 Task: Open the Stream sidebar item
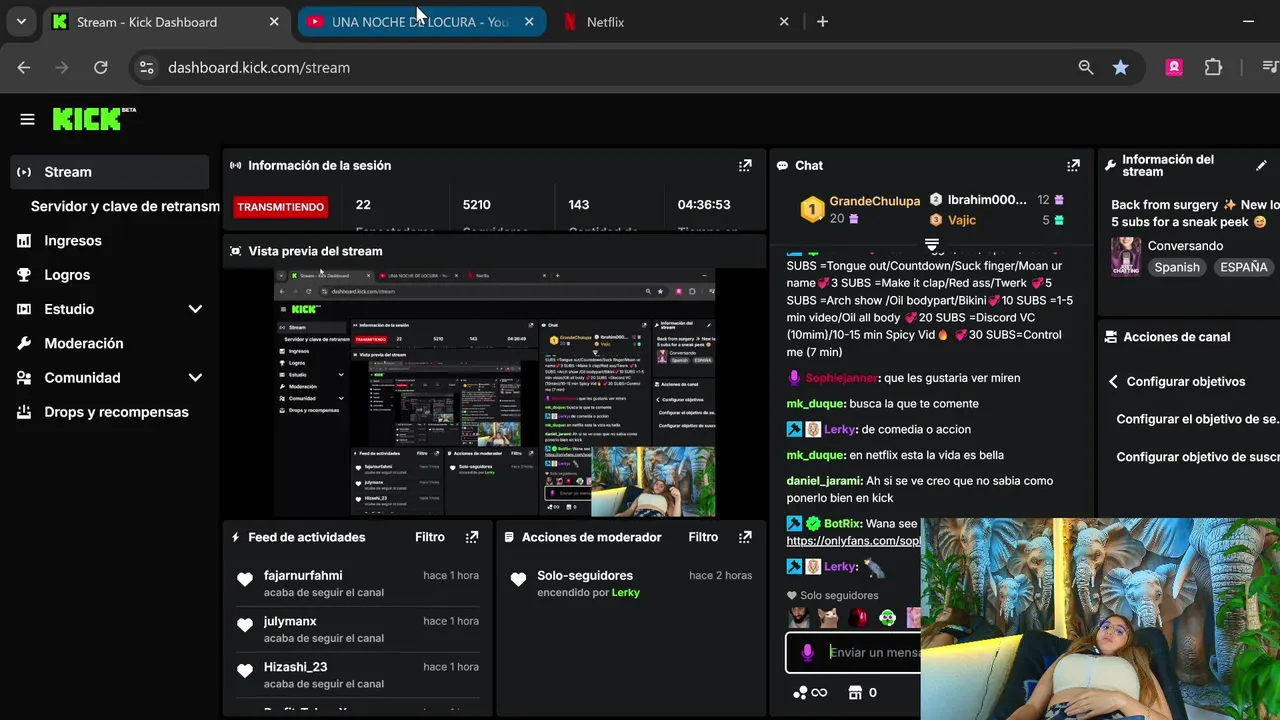tap(110, 172)
